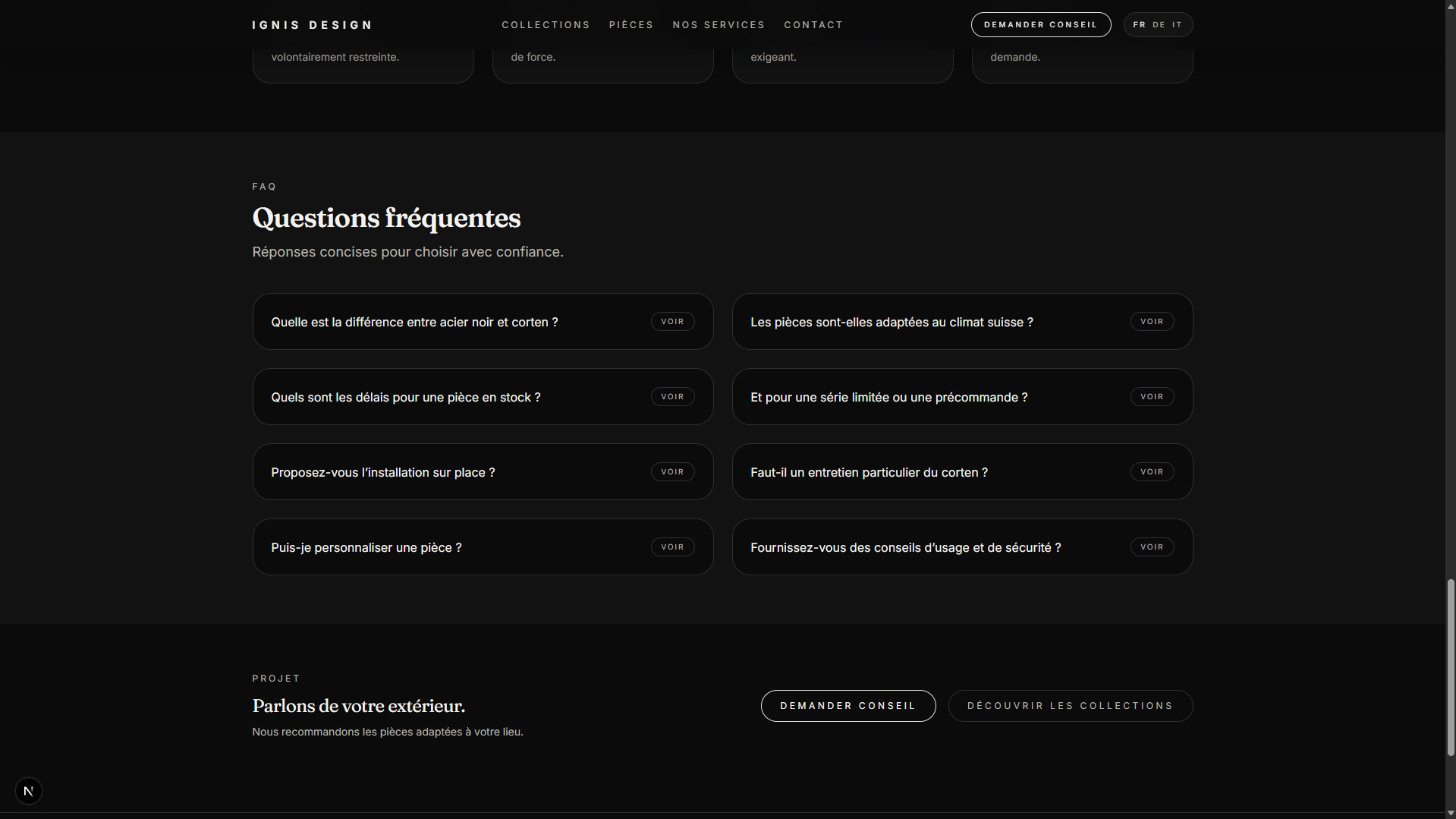The width and height of the screenshot is (1456, 819).
Task: Open the Collections menu item
Action: coord(546,25)
